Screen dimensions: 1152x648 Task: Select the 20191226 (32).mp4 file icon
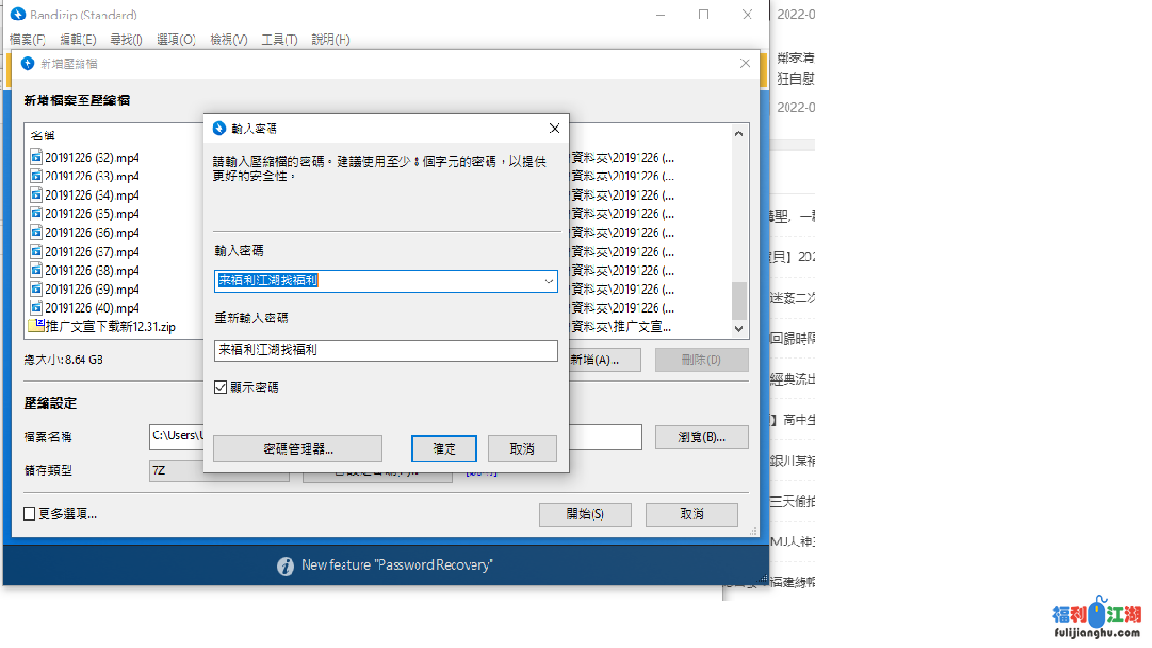coord(36,157)
